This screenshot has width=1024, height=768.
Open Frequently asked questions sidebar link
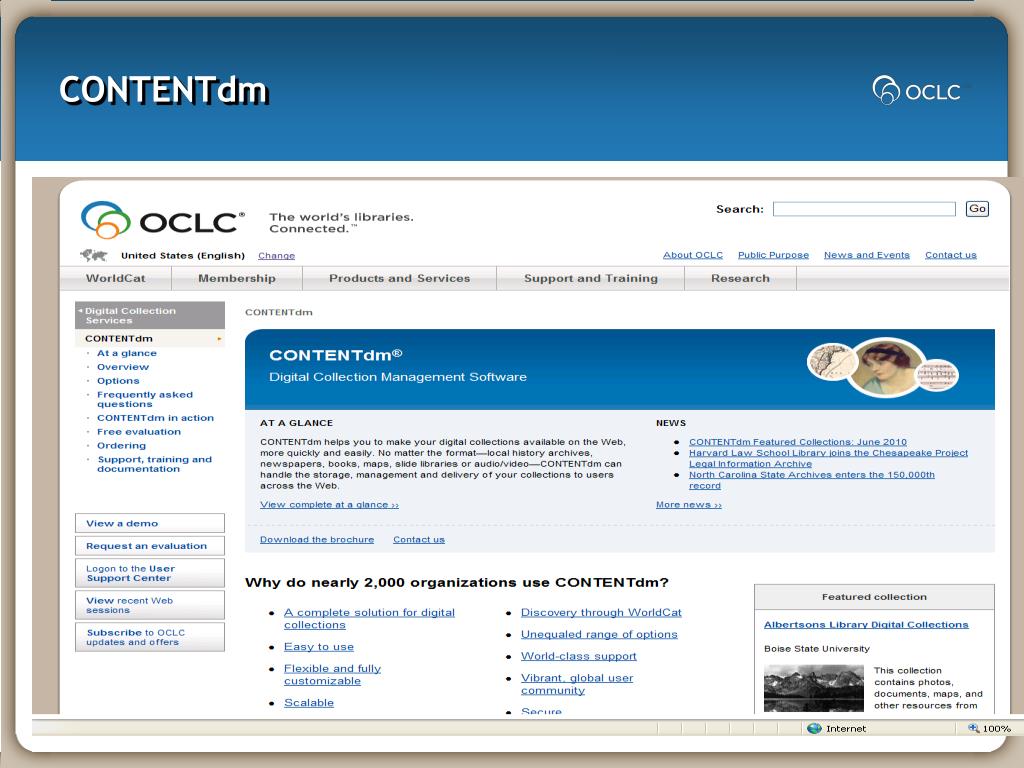(145, 399)
